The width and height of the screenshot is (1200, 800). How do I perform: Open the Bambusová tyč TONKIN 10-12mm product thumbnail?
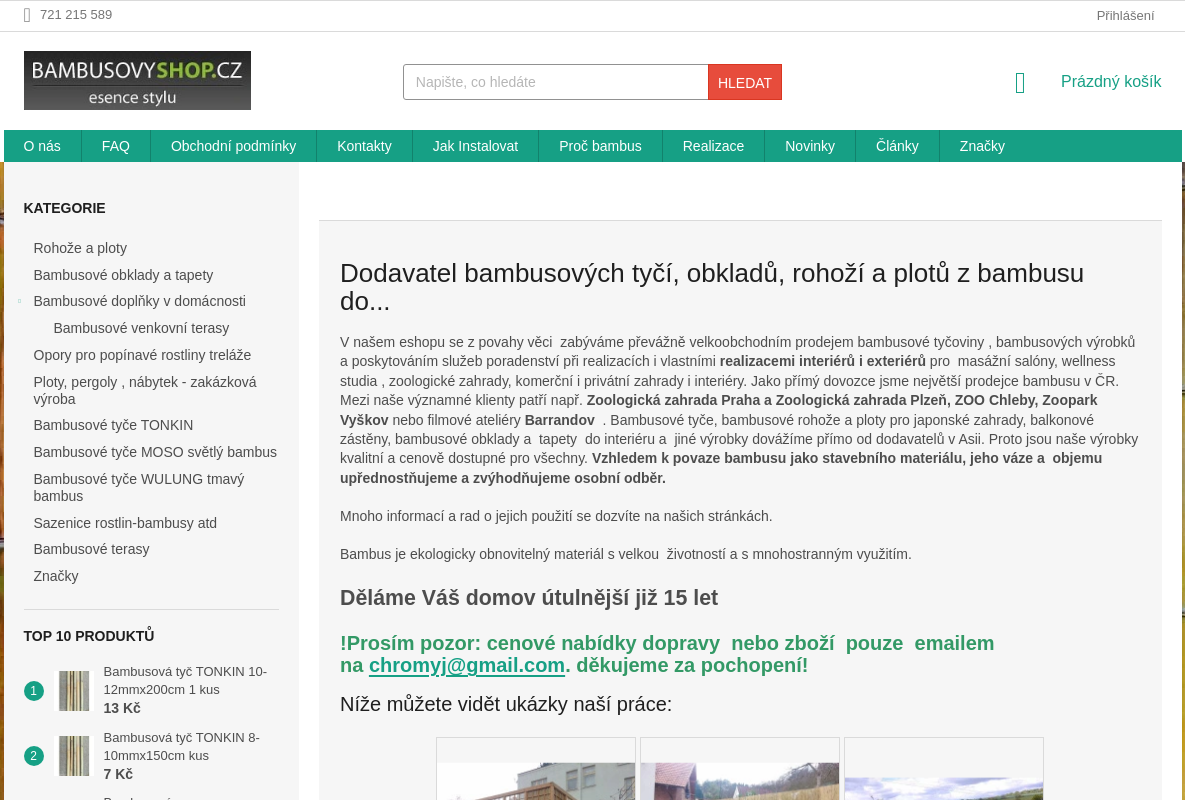pyautogui.click(x=73, y=690)
